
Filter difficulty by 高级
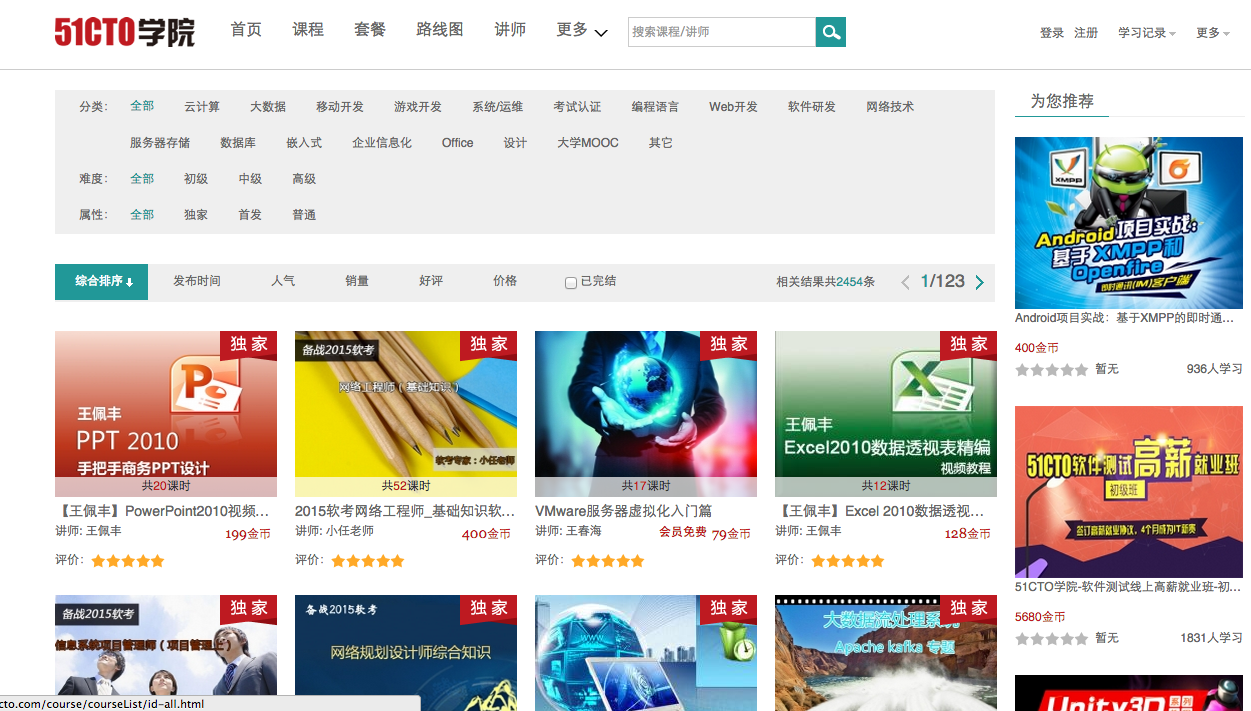(x=304, y=179)
